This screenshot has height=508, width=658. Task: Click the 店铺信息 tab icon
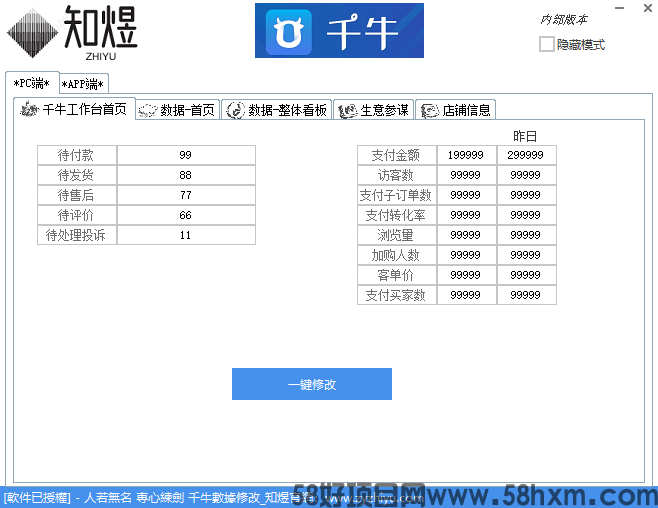[430, 111]
